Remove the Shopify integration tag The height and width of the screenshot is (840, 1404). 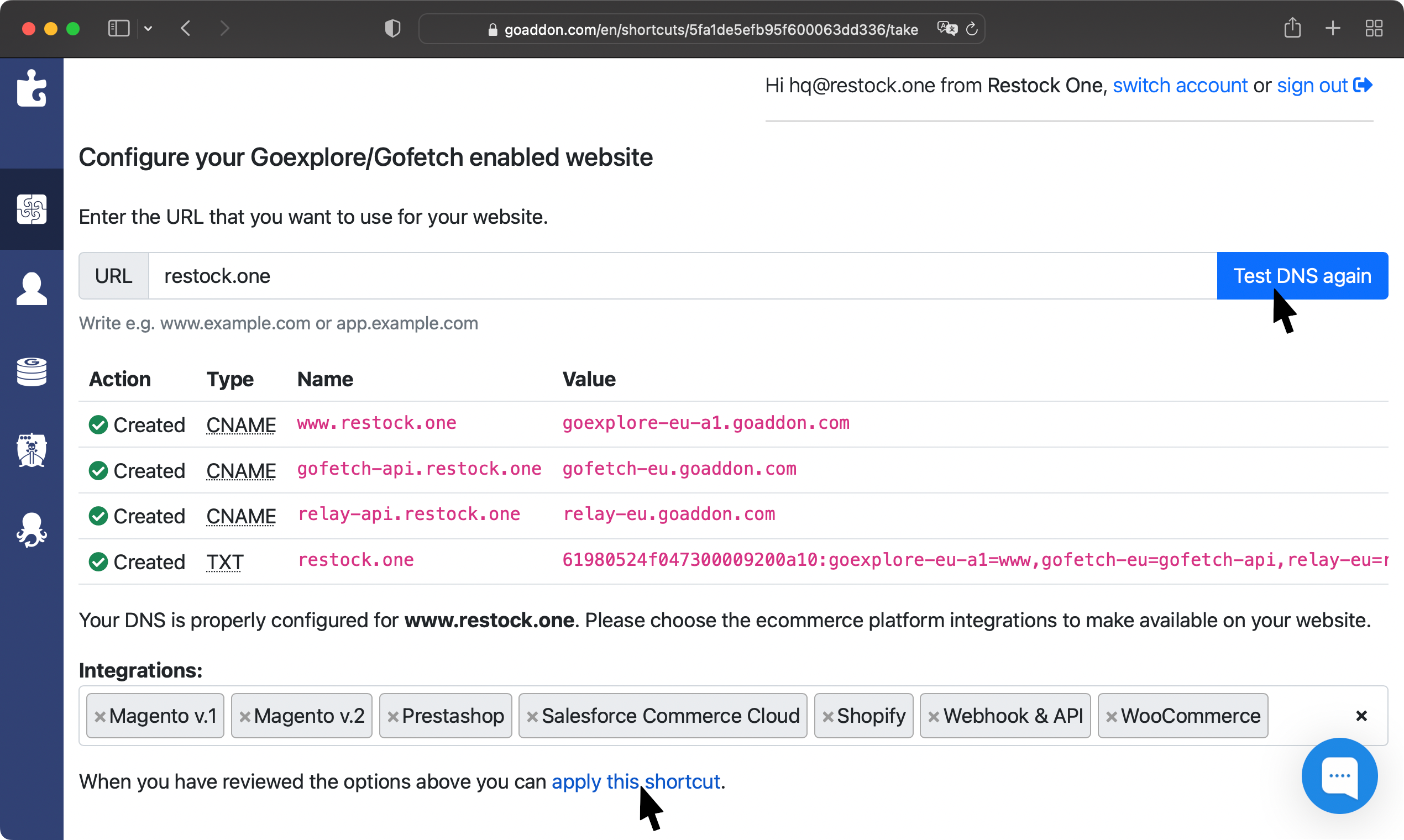(x=827, y=717)
